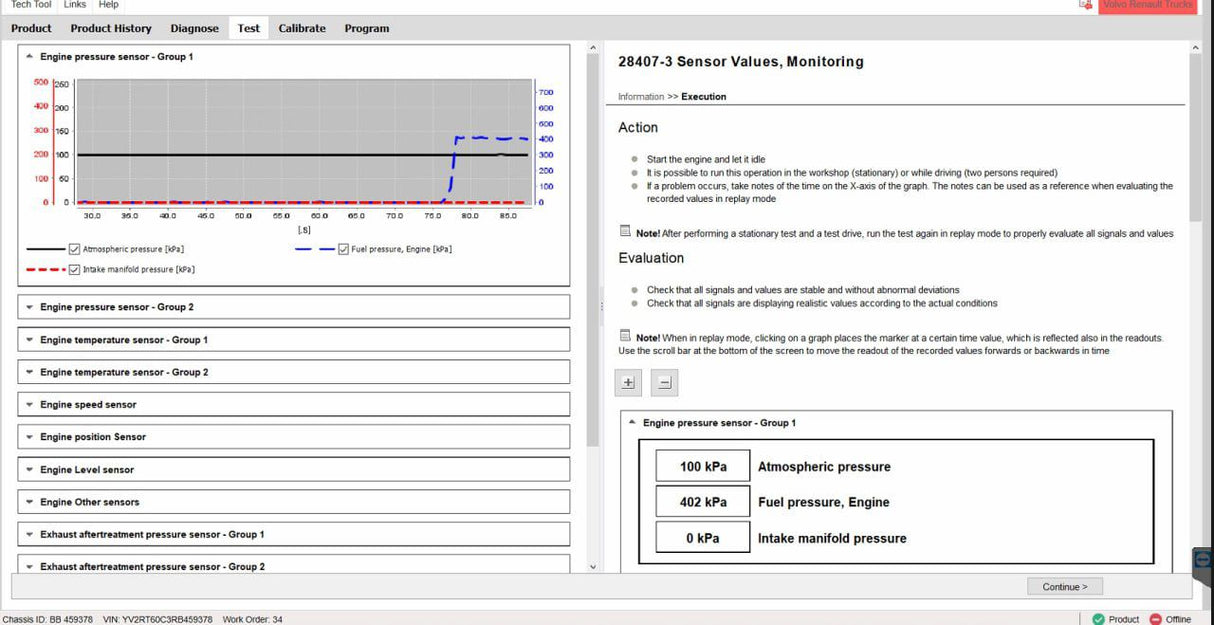Click the blue panel icon on the right edge

pyautogui.click(x=1203, y=559)
